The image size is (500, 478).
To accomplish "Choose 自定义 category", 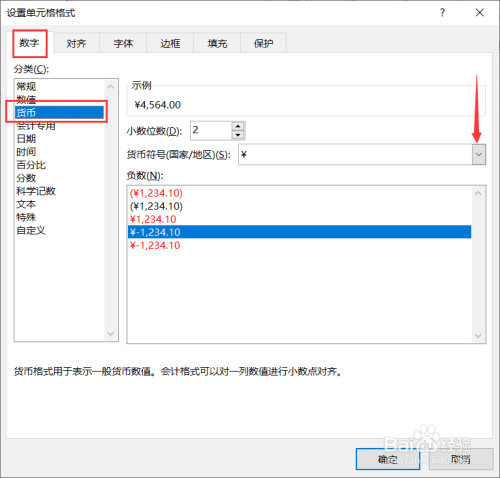I will (x=60, y=230).
